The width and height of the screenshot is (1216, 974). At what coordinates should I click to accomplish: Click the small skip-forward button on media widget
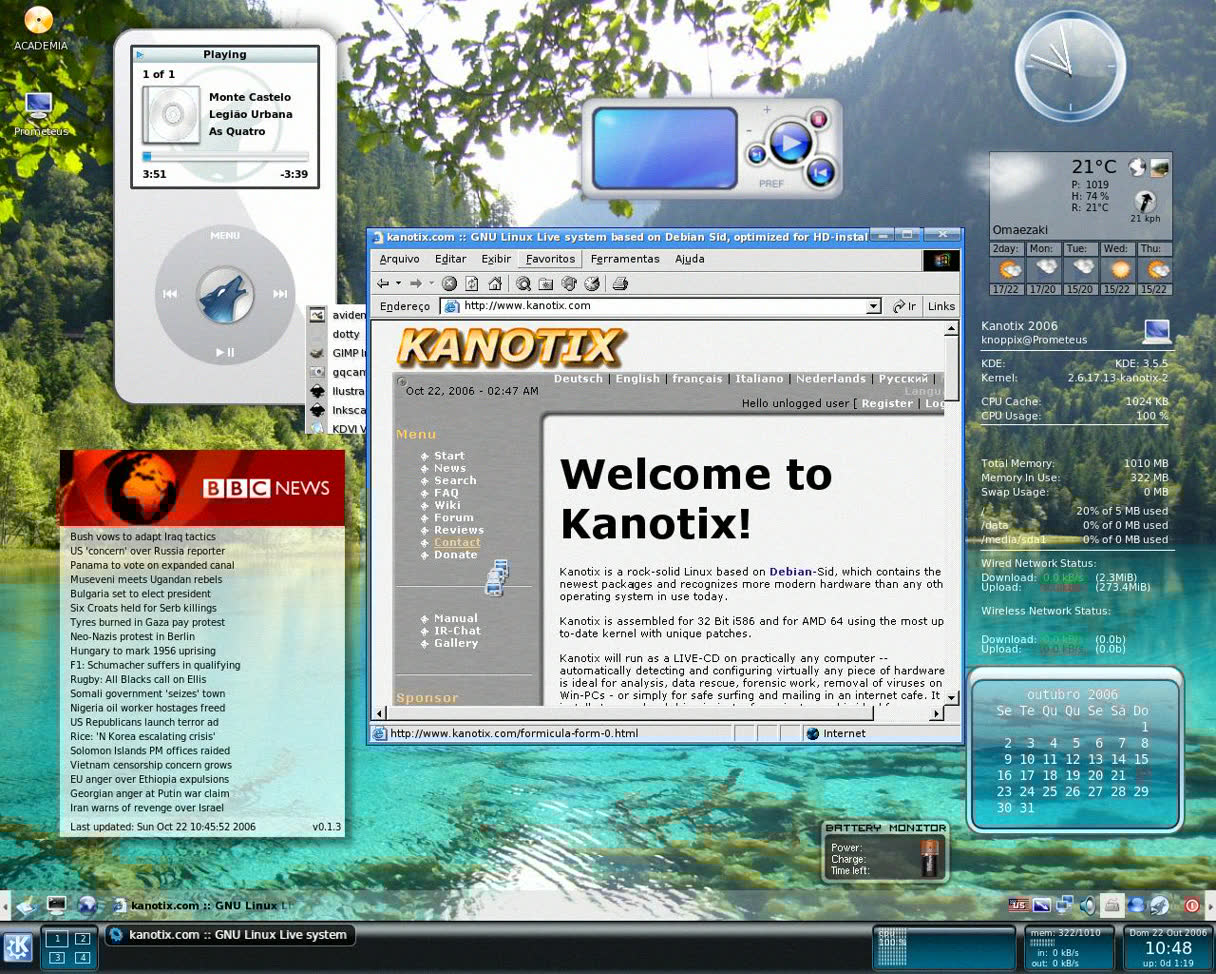click(x=757, y=154)
